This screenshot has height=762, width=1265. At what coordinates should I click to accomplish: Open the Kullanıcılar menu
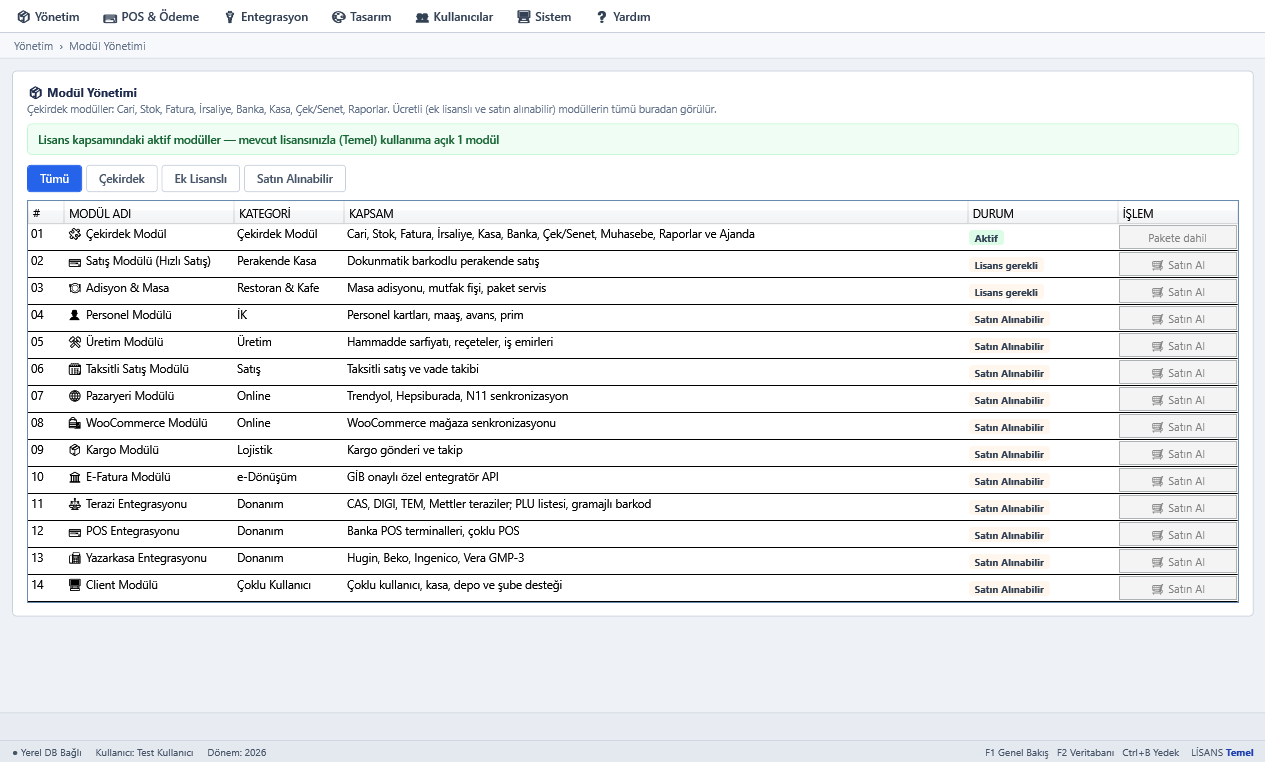(x=454, y=17)
